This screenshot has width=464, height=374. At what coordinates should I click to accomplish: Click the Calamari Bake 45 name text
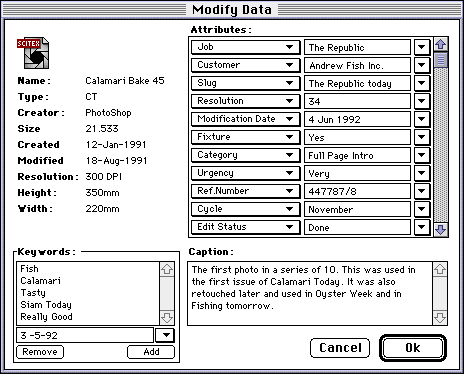click(x=125, y=81)
